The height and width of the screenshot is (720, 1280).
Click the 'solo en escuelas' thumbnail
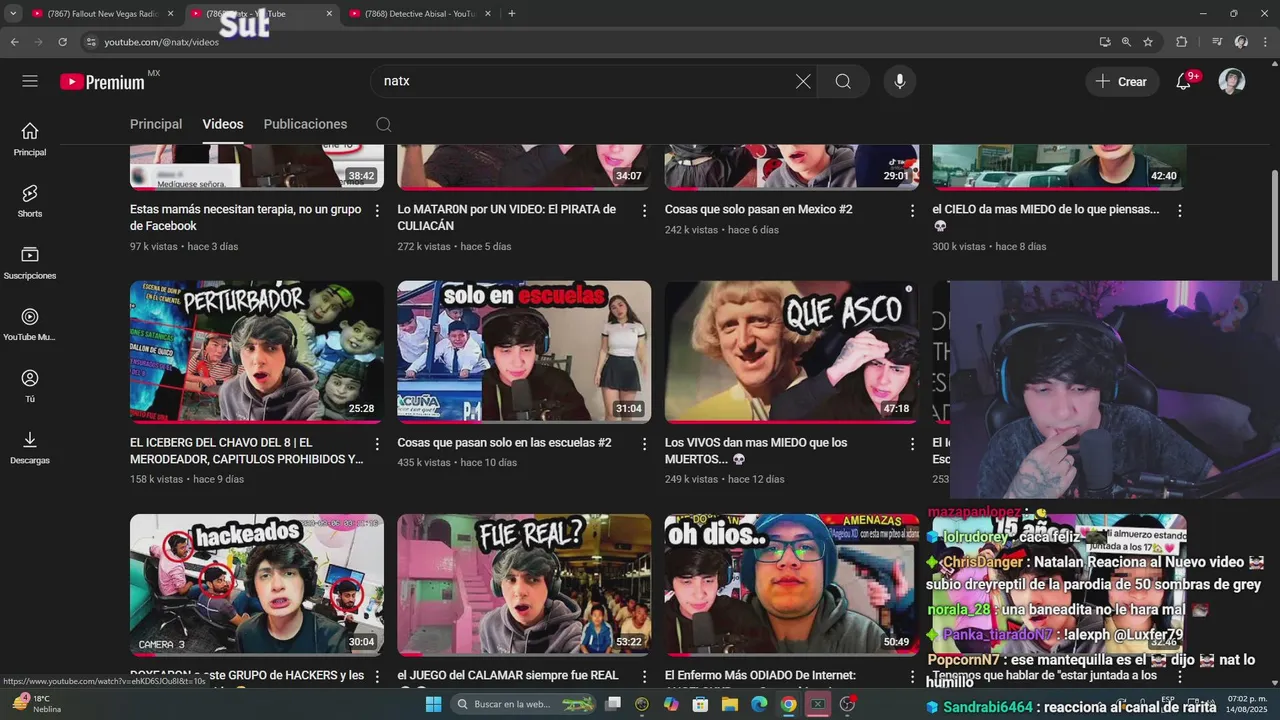[x=524, y=351]
